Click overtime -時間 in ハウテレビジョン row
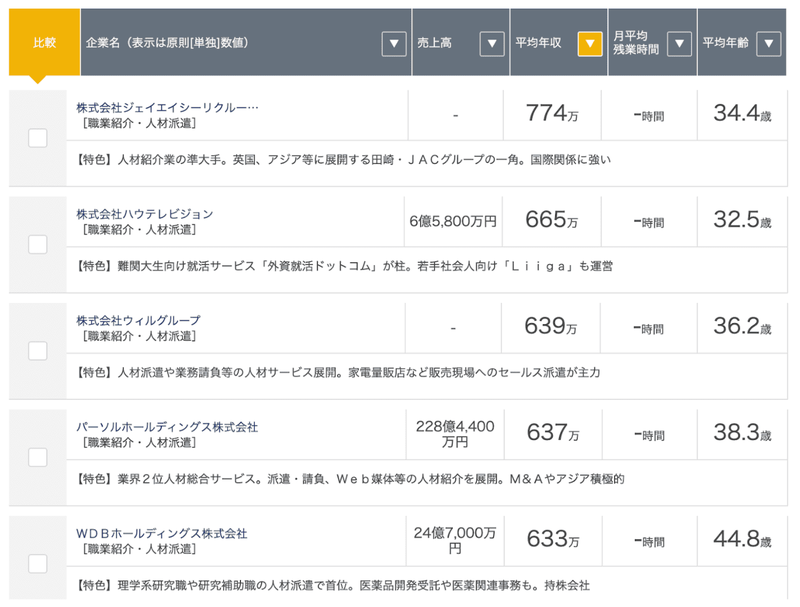Viewport: 800px width, 607px height. pos(649,222)
